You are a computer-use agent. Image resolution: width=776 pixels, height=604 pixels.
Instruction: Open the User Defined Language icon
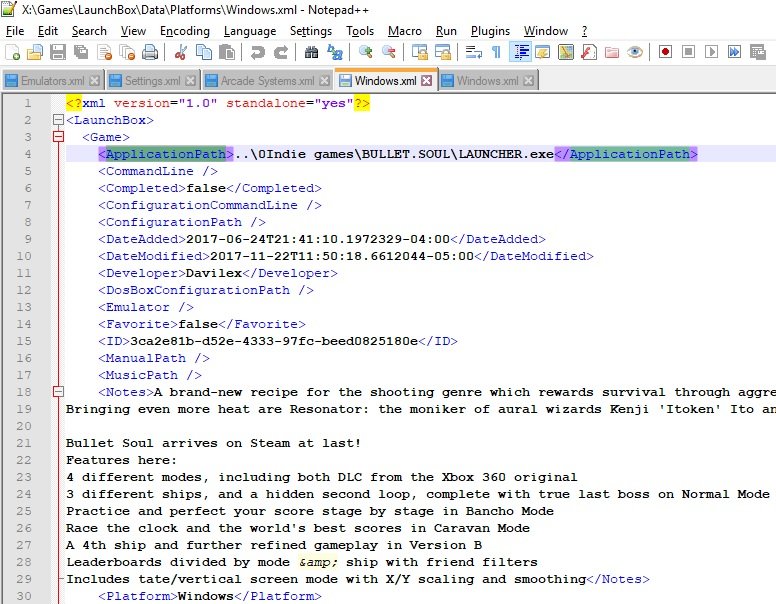tap(543, 52)
